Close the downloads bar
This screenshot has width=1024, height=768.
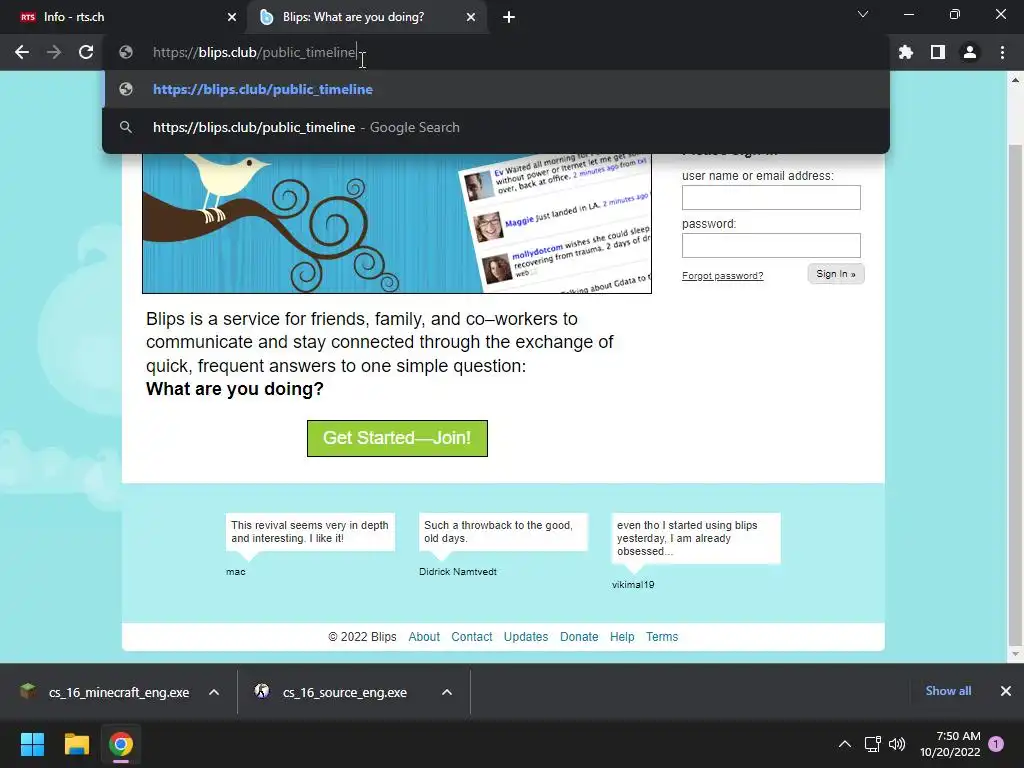1006,691
